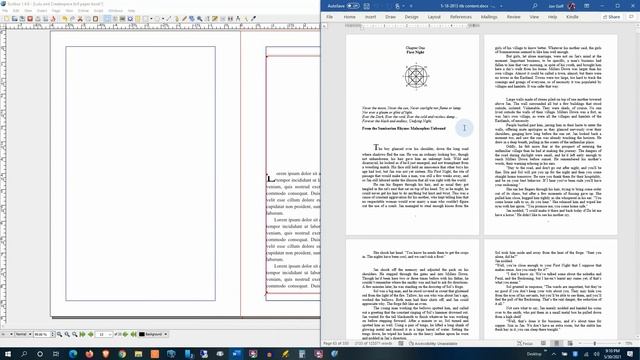Screen dimensions: 640x360
Task: Click the Undo icon in Scribus toolbar
Action: (x=64, y=18)
